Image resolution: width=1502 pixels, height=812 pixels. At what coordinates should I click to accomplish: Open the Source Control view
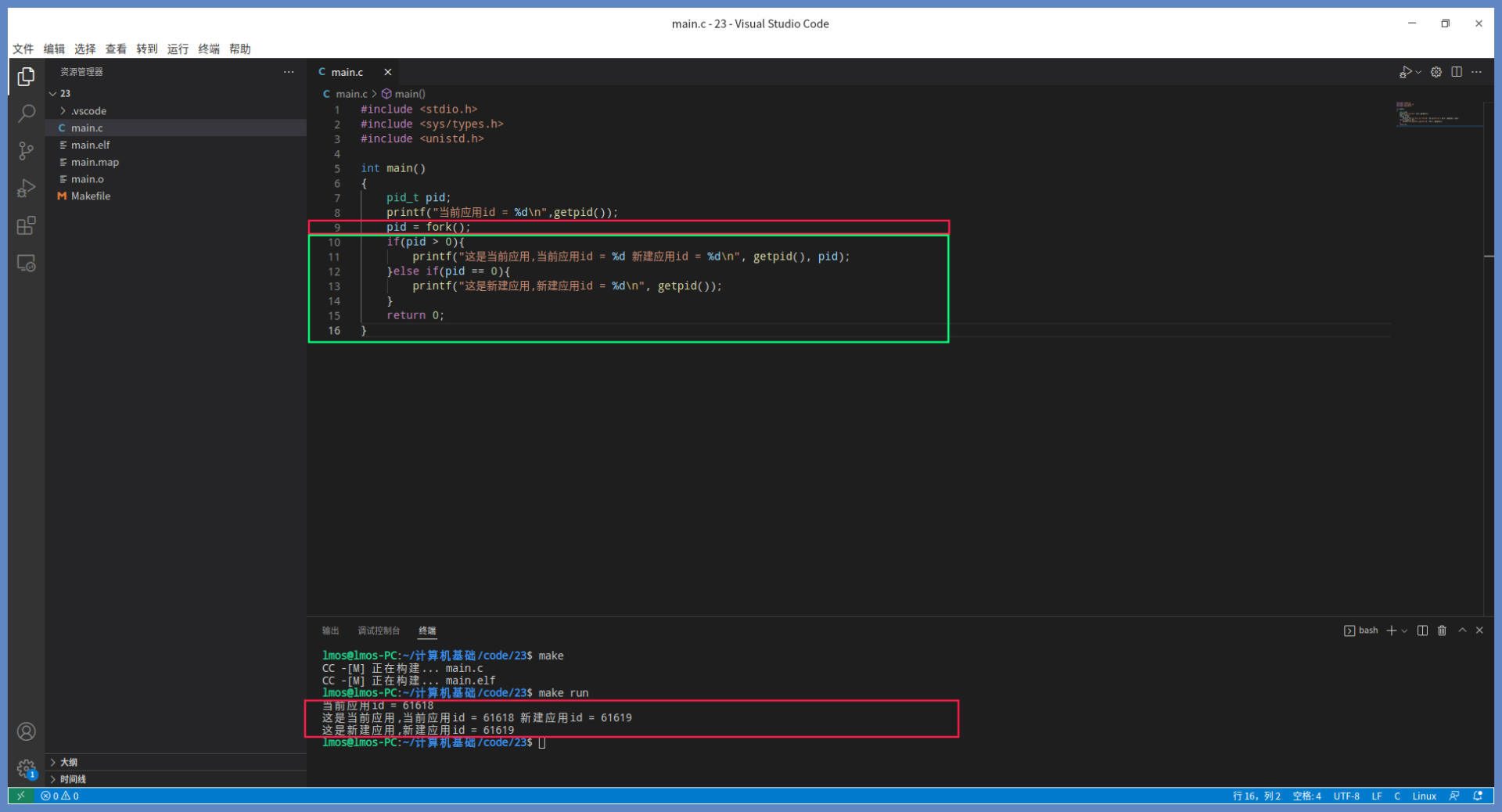[26, 151]
